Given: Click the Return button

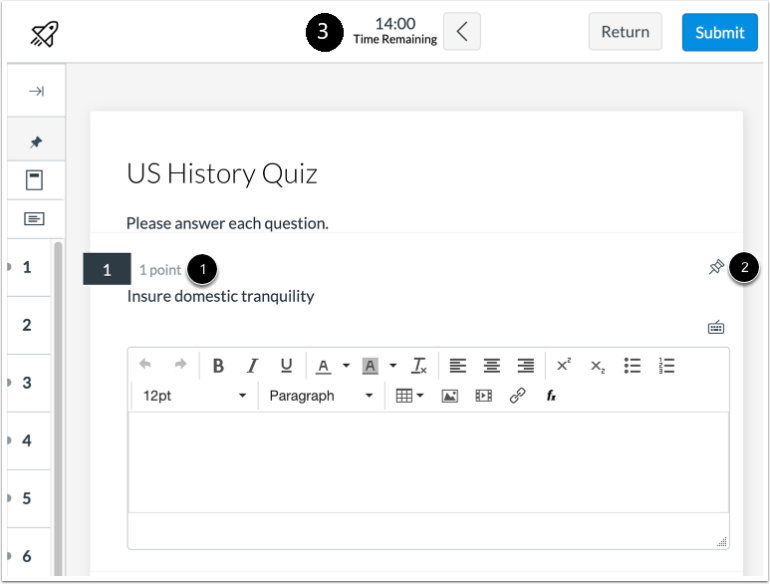Looking at the screenshot, I should pyautogui.click(x=625, y=32).
